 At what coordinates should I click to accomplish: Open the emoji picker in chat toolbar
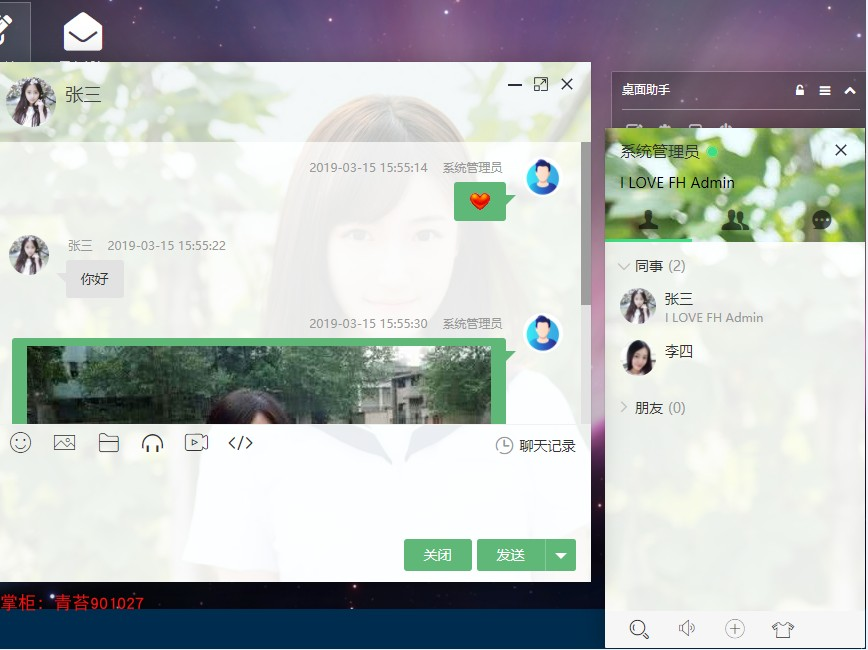(20, 443)
